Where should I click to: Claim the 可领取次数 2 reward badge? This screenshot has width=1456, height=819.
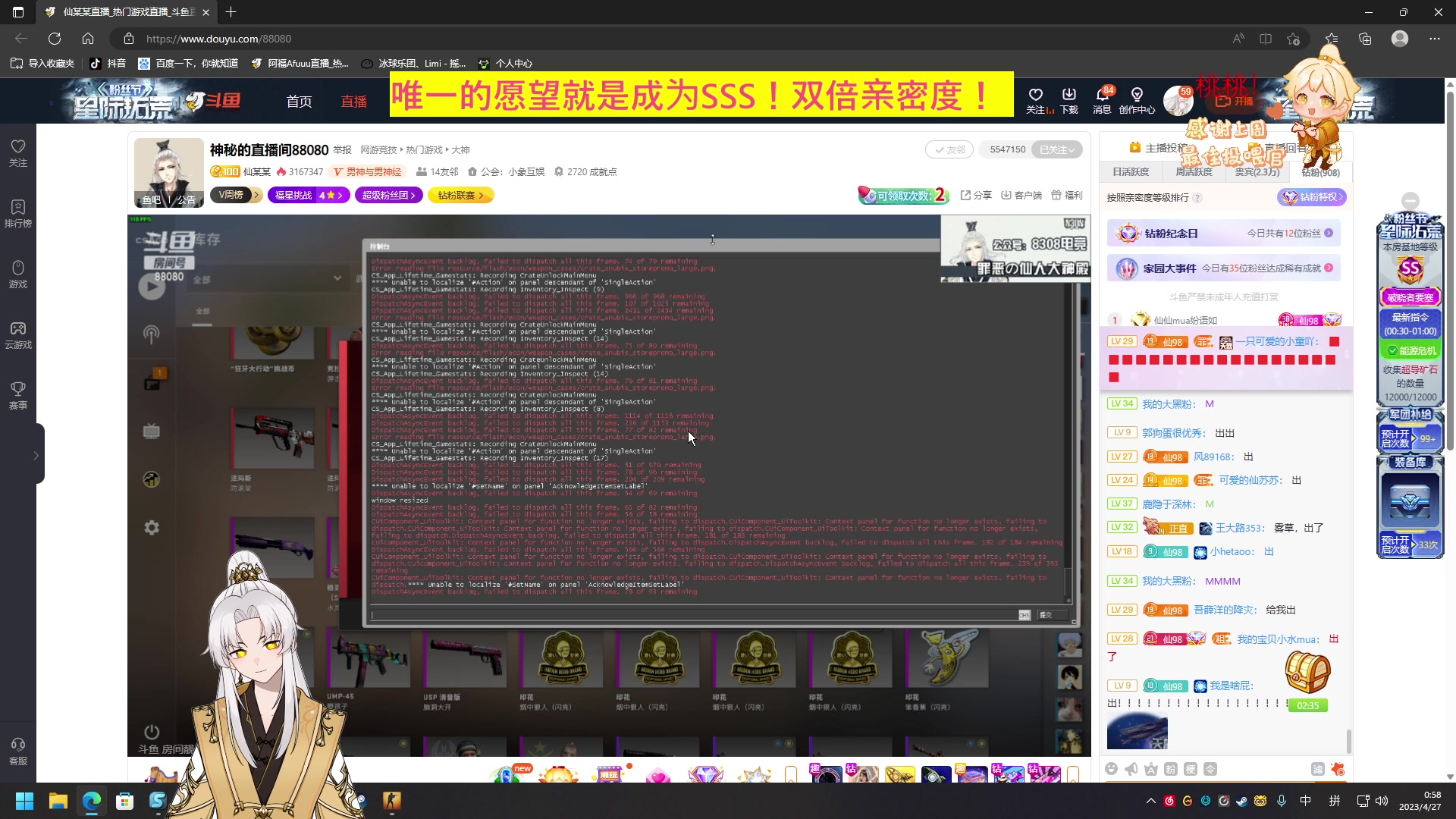[x=904, y=196]
